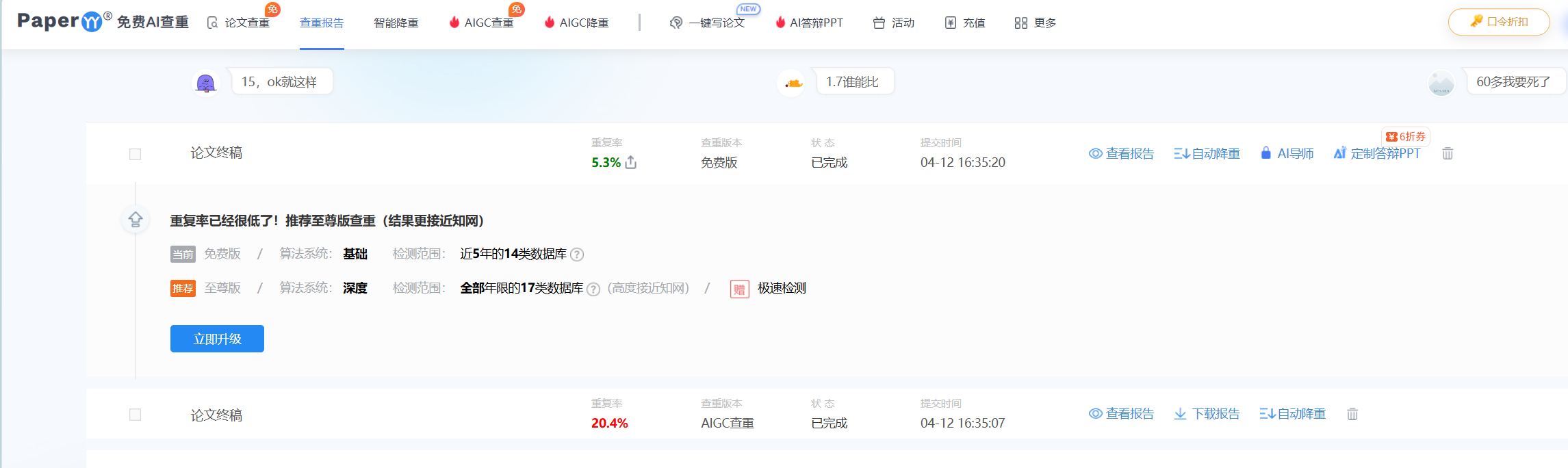This screenshot has height=468, width=1568.
Task: Click the PaperYY logo
Action: 103,22
